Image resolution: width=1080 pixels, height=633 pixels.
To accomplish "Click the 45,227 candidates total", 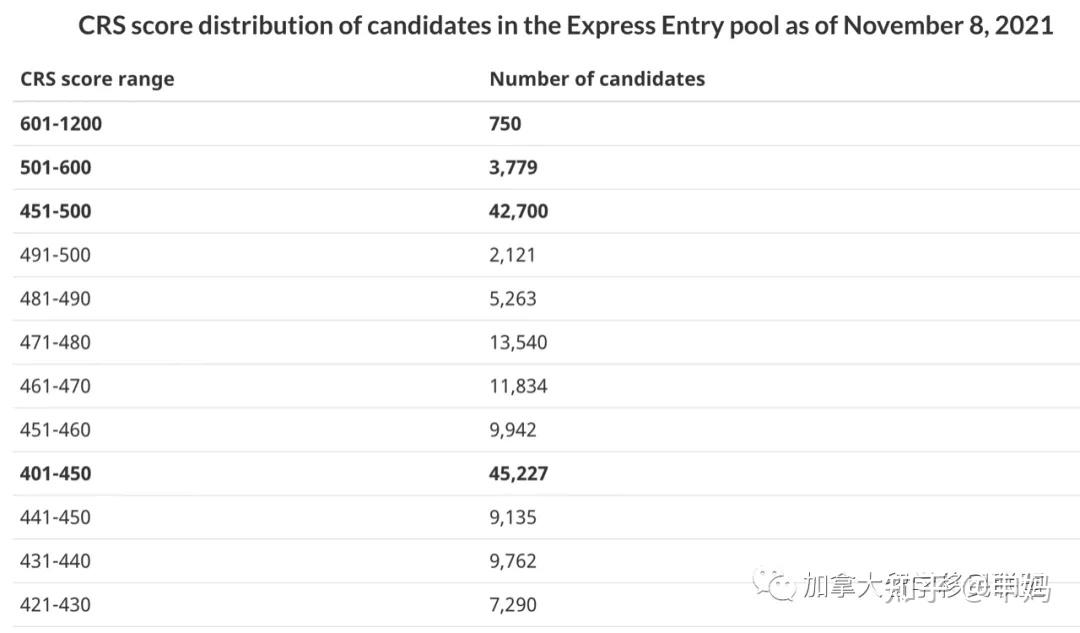I will pos(518,474).
